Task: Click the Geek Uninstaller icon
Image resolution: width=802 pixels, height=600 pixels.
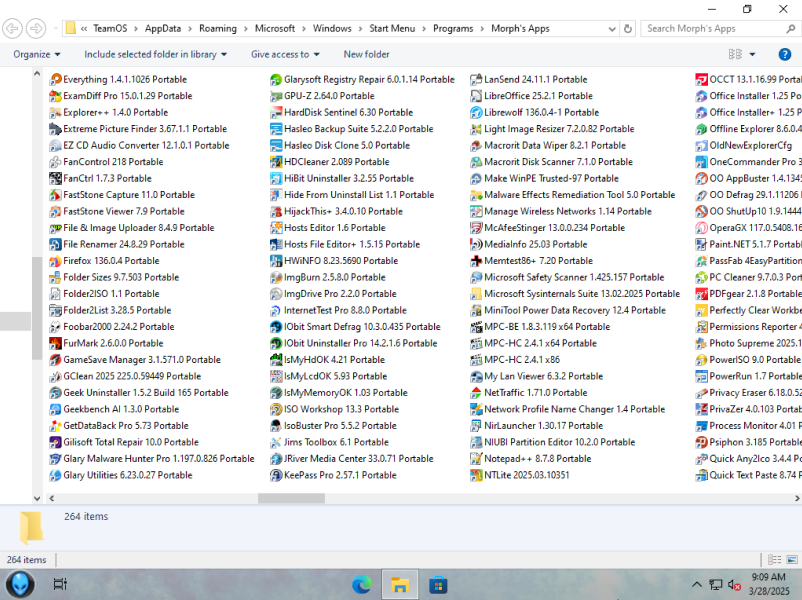Action: point(55,393)
